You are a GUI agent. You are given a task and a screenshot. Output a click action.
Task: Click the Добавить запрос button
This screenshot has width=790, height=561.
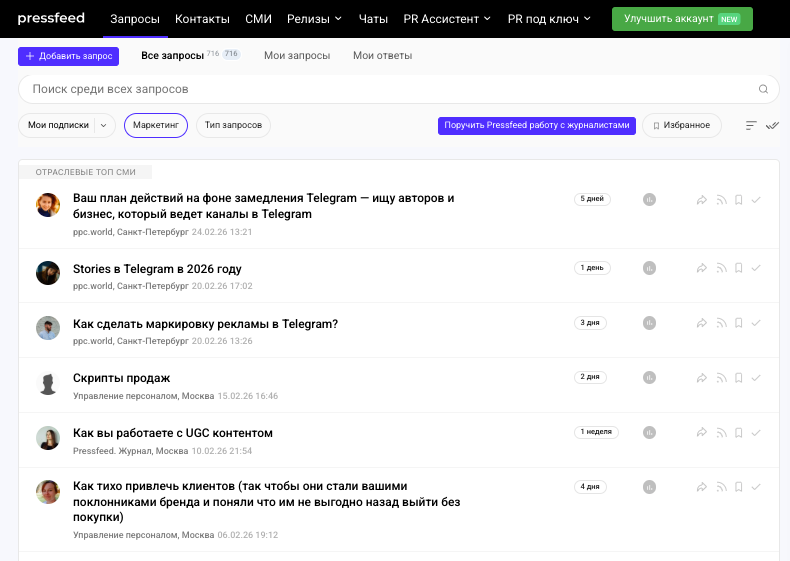tap(68, 56)
